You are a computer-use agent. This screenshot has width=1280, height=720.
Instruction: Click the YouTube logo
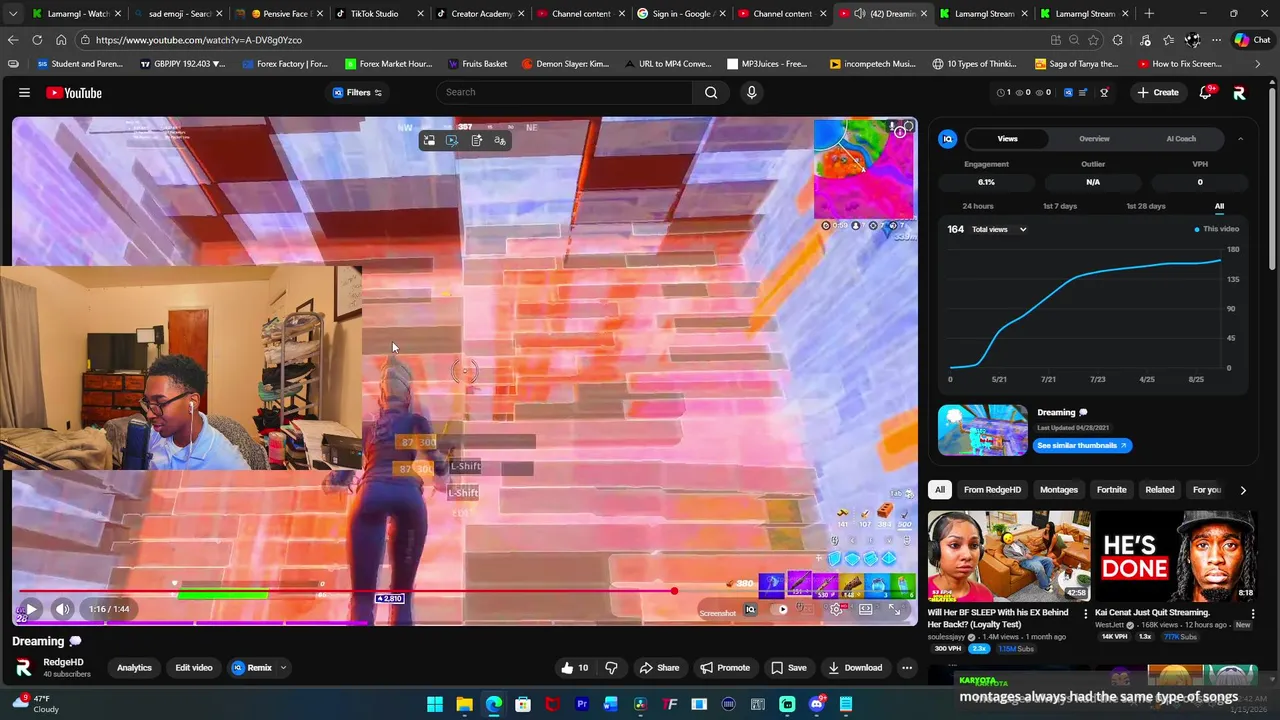point(74,92)
